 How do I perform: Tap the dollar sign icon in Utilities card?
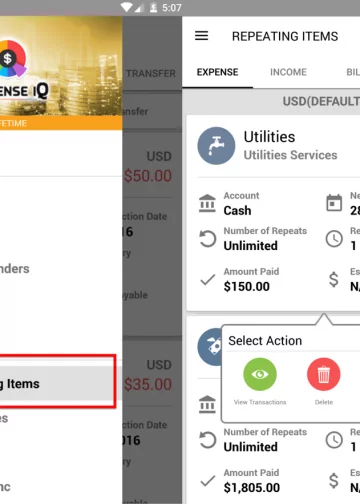coord(334,279)
